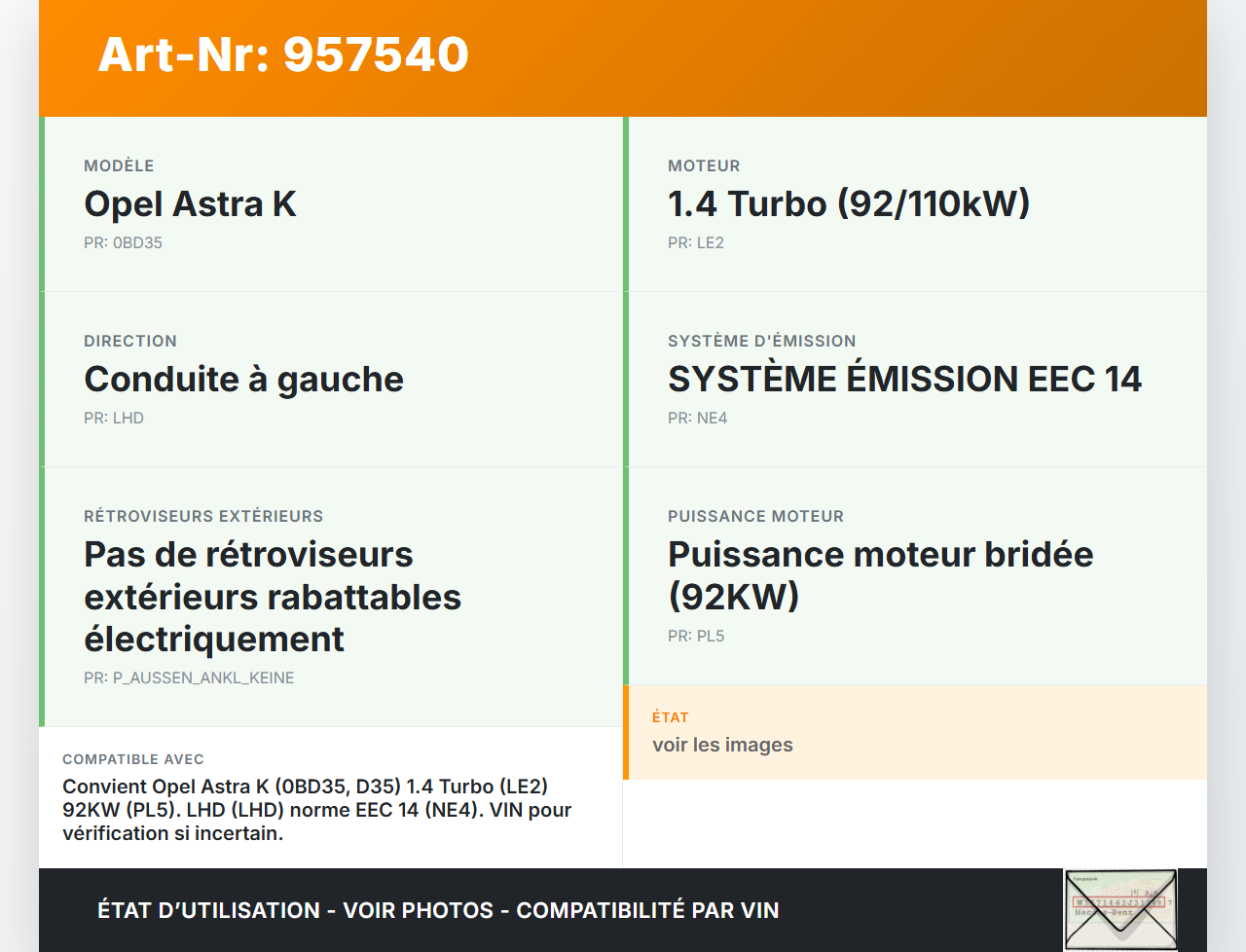Click the highlighted VIN number in the thumbnail

tap(1118, 903)
